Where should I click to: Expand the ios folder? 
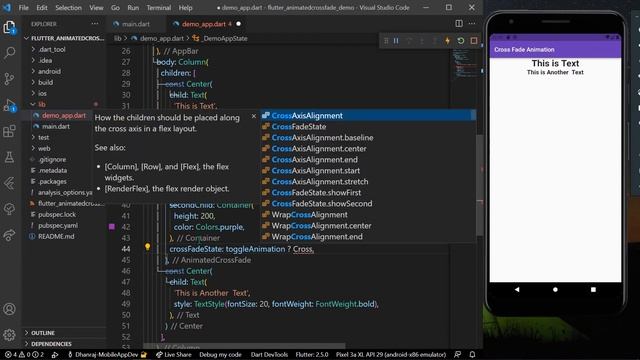point(42,93)
